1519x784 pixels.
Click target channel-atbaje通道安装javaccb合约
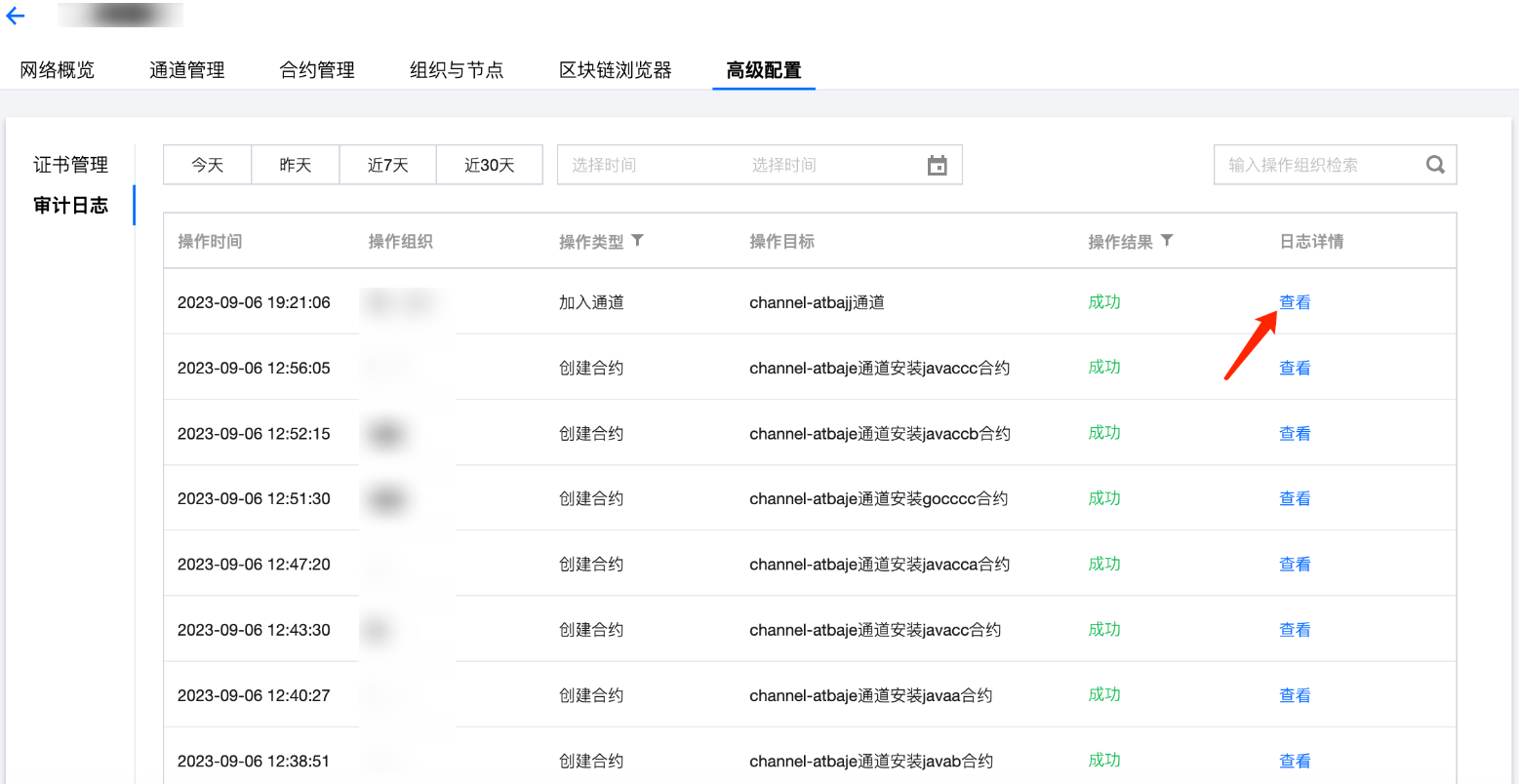880,433
